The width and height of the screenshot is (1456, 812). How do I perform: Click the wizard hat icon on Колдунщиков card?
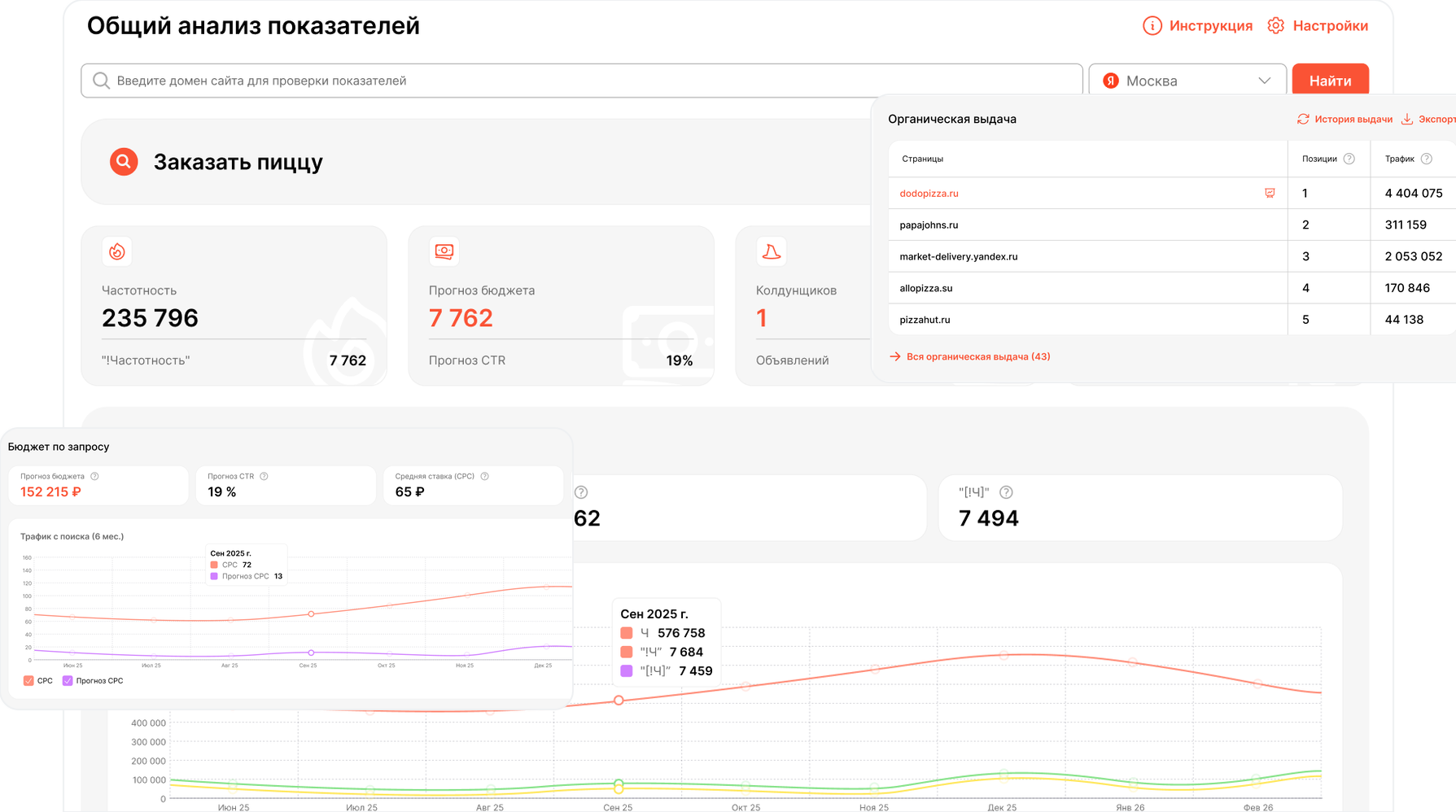pyautogui.click(x=772, y=251)
